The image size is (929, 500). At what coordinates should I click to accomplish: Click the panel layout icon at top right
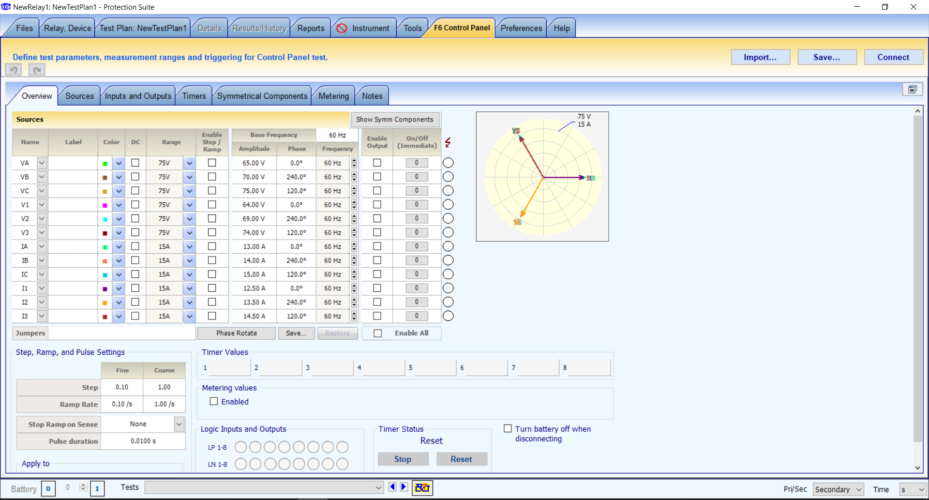pos(914,89)
